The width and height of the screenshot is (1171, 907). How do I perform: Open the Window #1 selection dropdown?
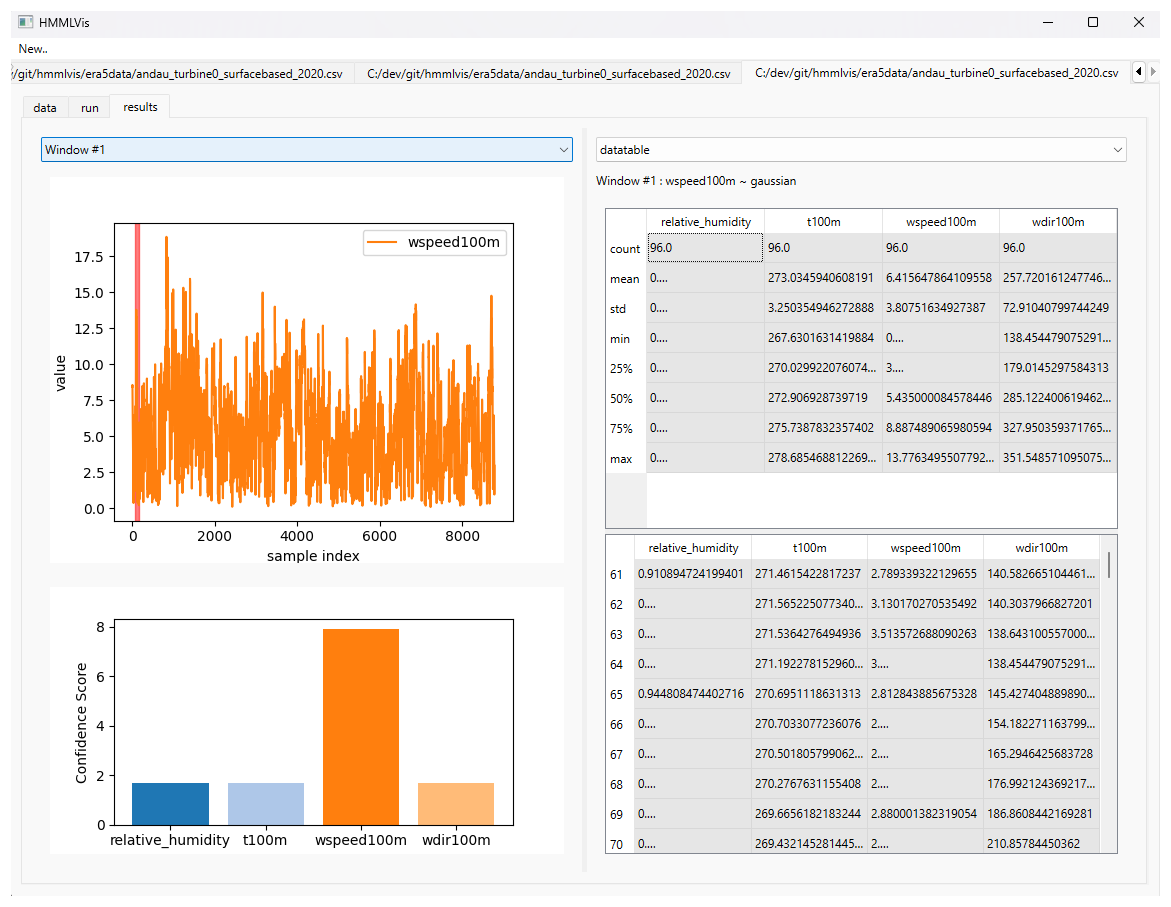click(306, 150)
